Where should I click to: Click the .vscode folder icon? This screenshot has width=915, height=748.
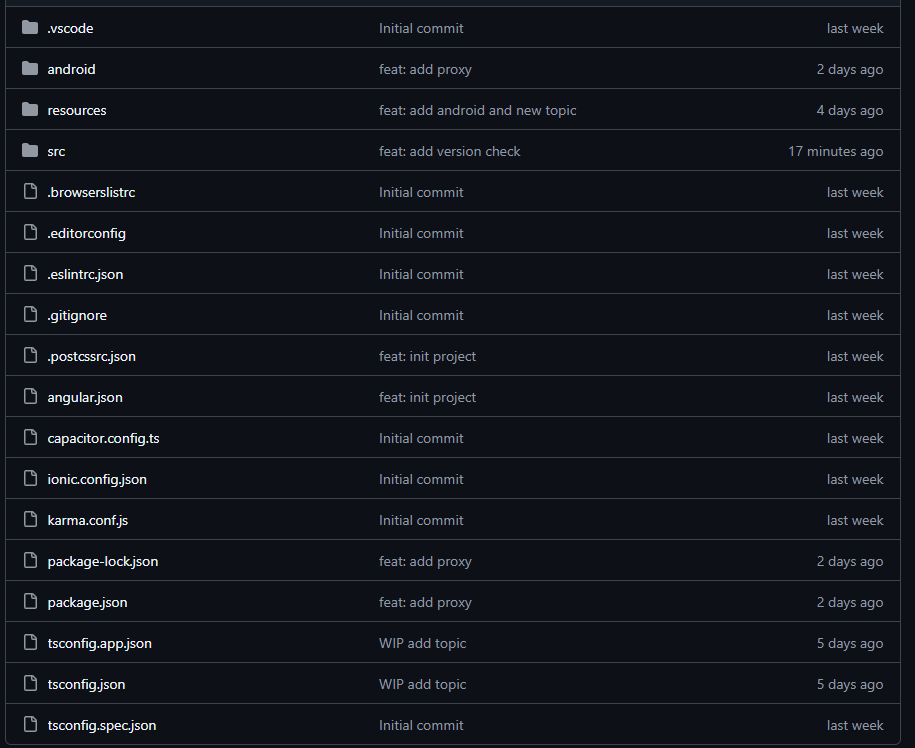(x=30, y=27)
